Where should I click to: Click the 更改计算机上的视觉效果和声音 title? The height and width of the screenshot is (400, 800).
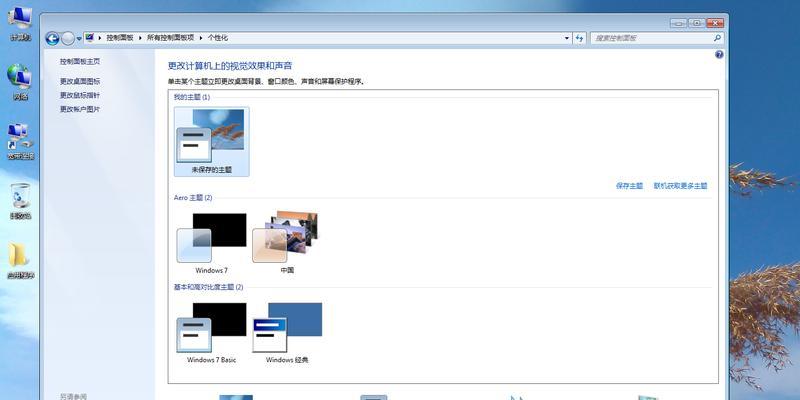230,66
